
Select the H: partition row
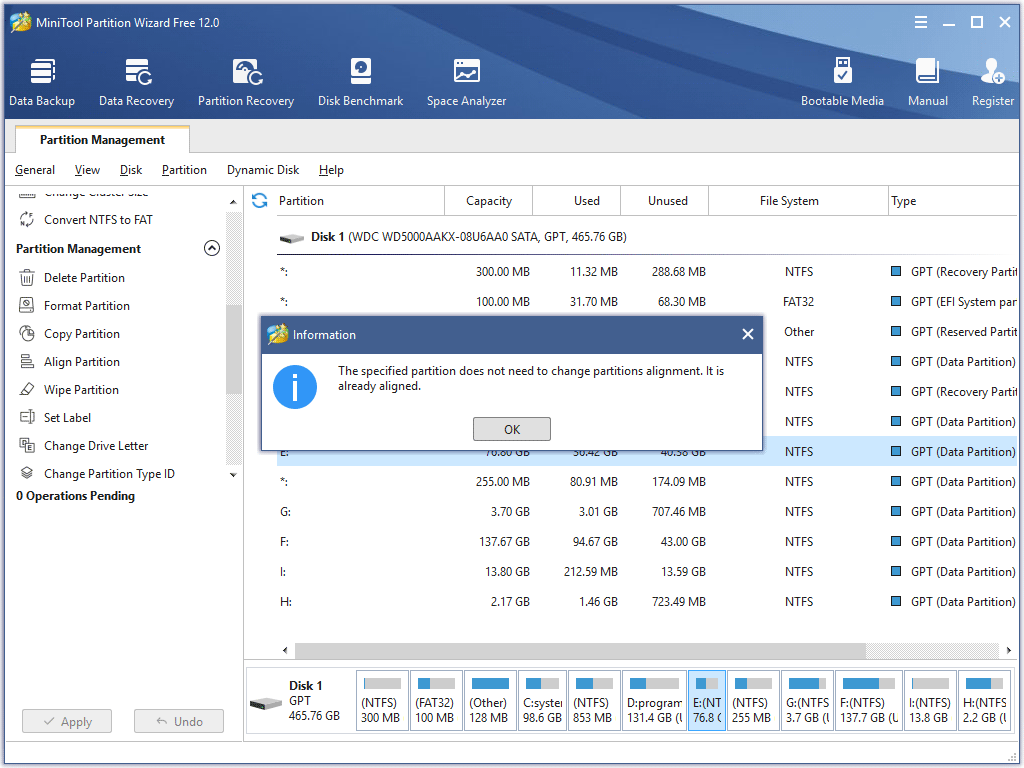pos(647,602)
